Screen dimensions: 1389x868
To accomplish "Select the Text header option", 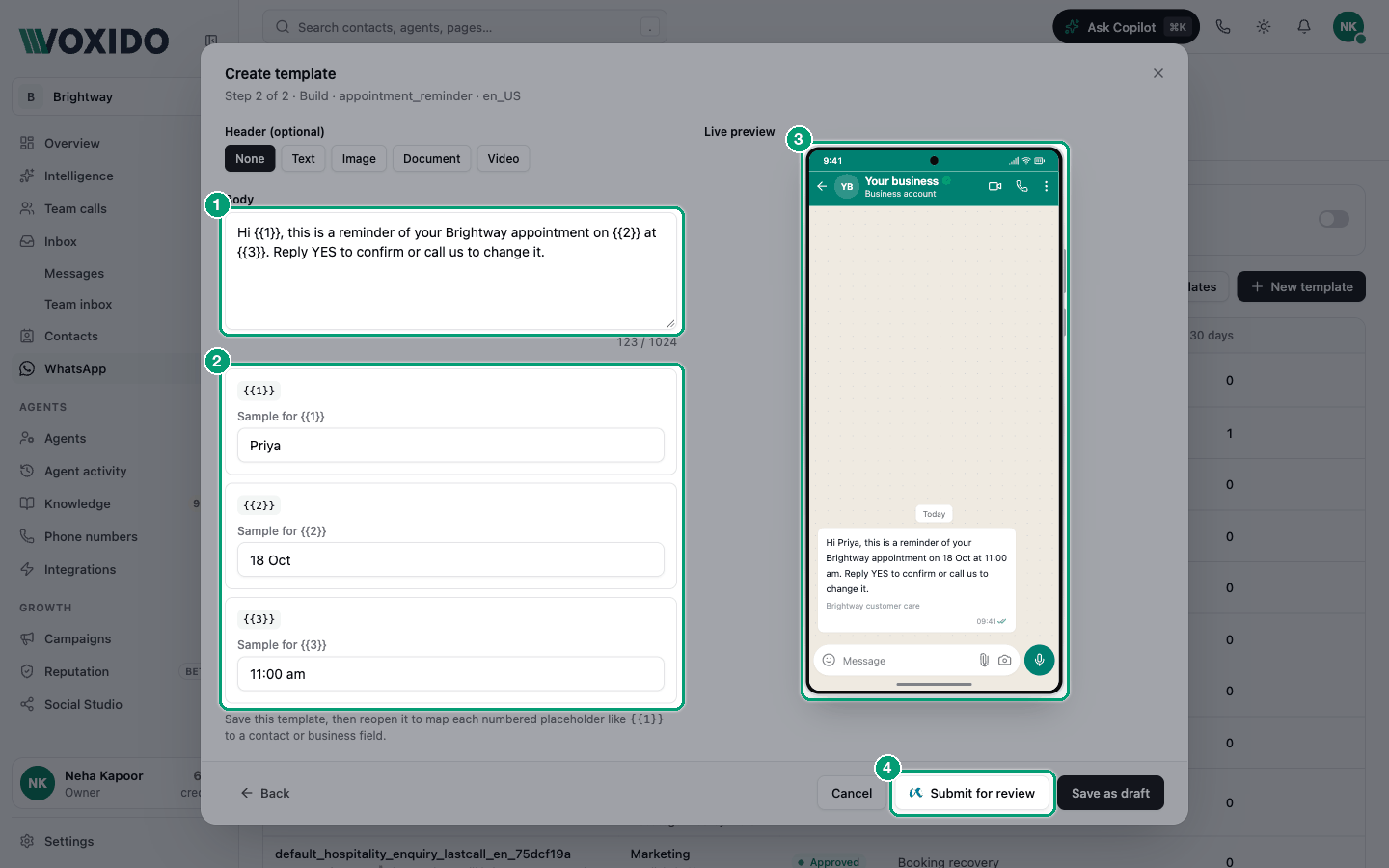I will click(304, 159).
